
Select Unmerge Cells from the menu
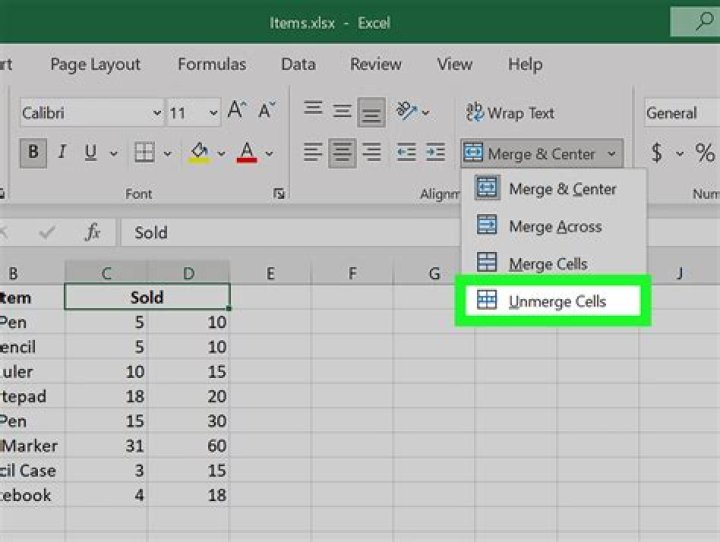click(556, 301)
